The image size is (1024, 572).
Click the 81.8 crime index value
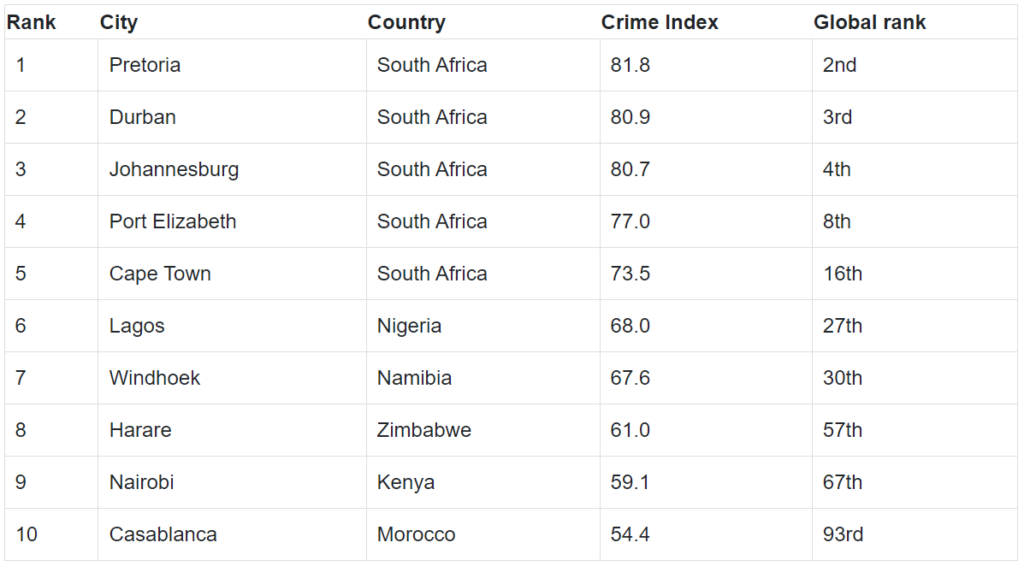(630, 65)
